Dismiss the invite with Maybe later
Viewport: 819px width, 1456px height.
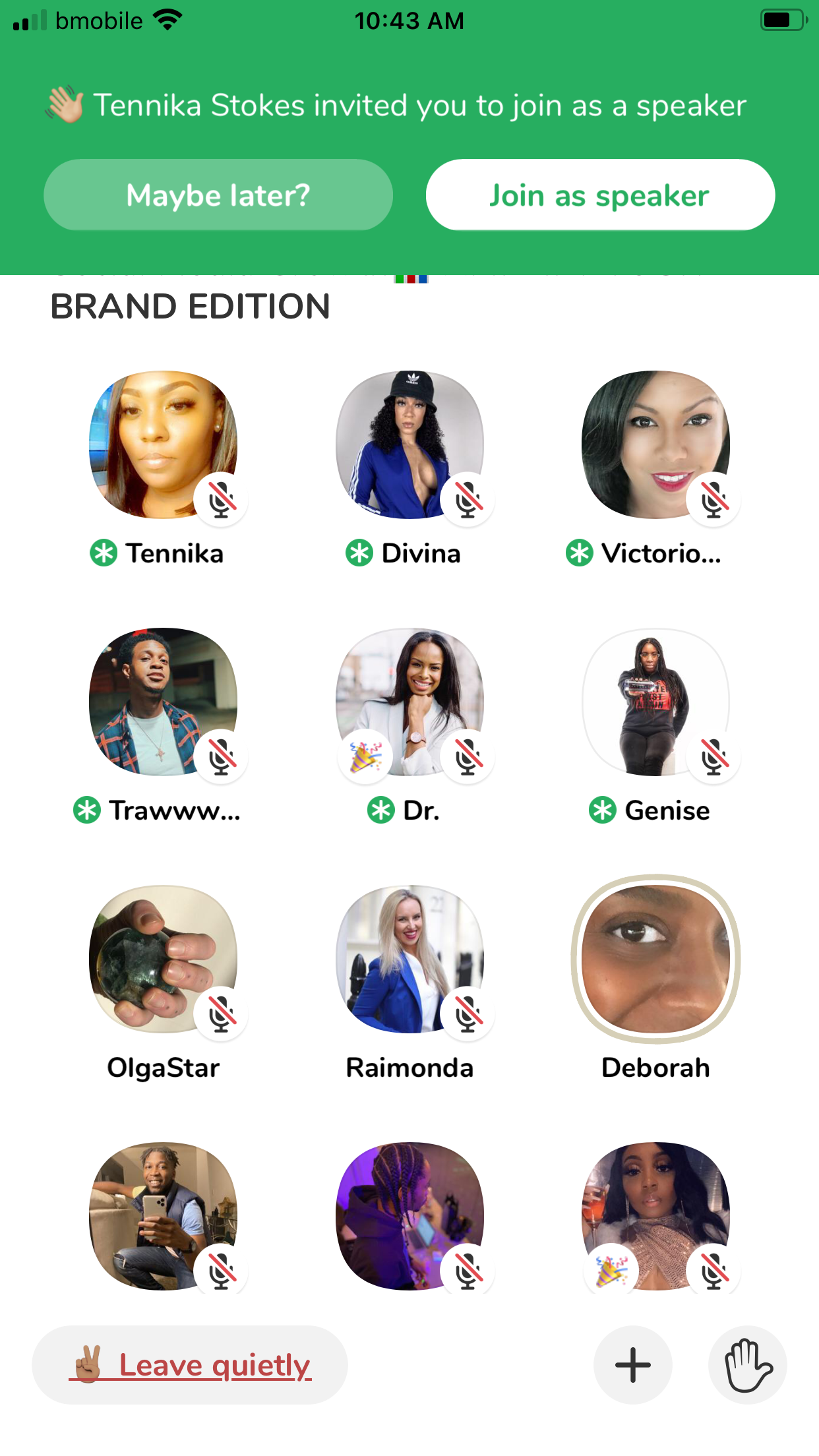(218, 195)
